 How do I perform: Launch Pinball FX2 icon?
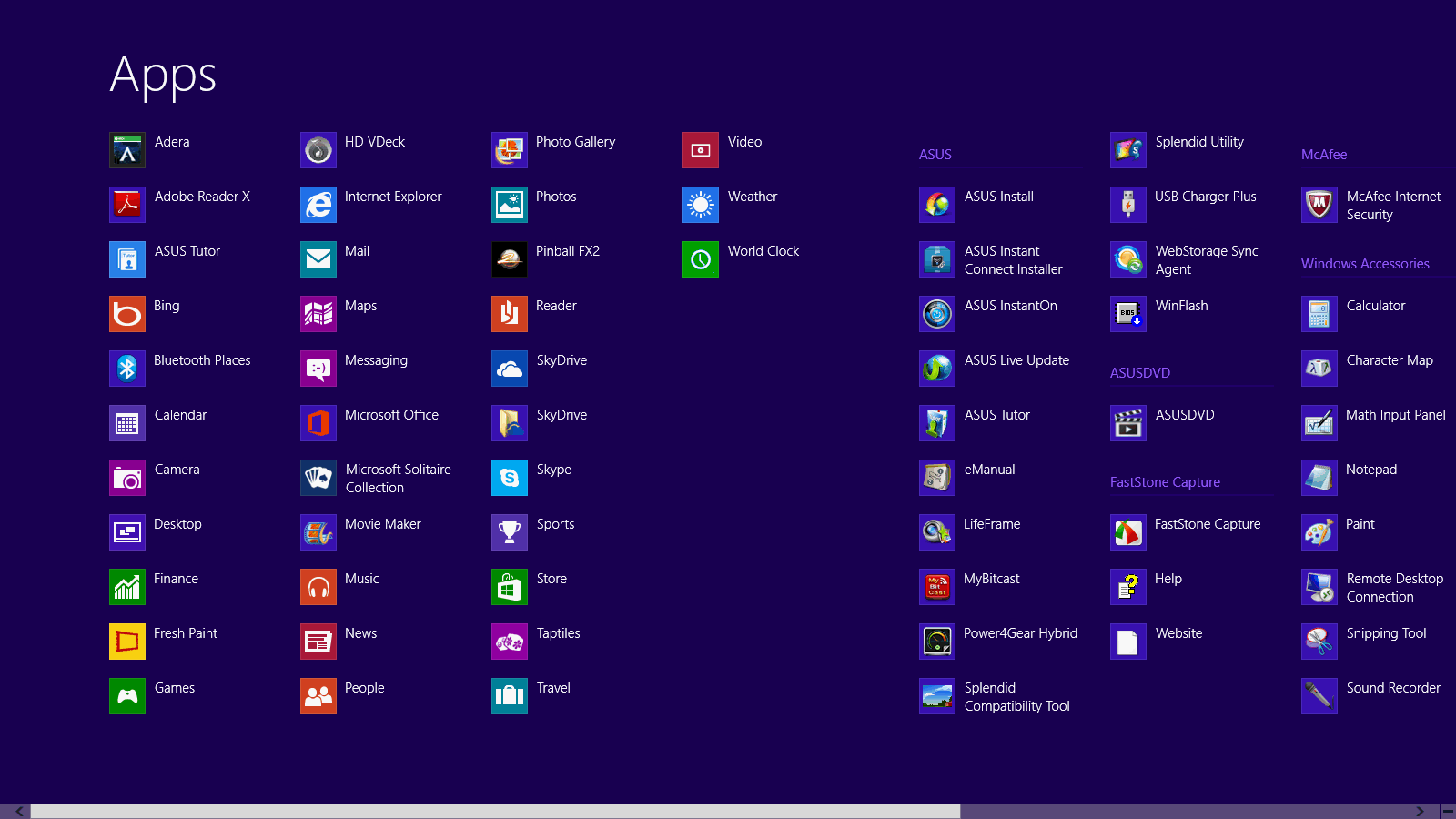click(x=510, y=259)
